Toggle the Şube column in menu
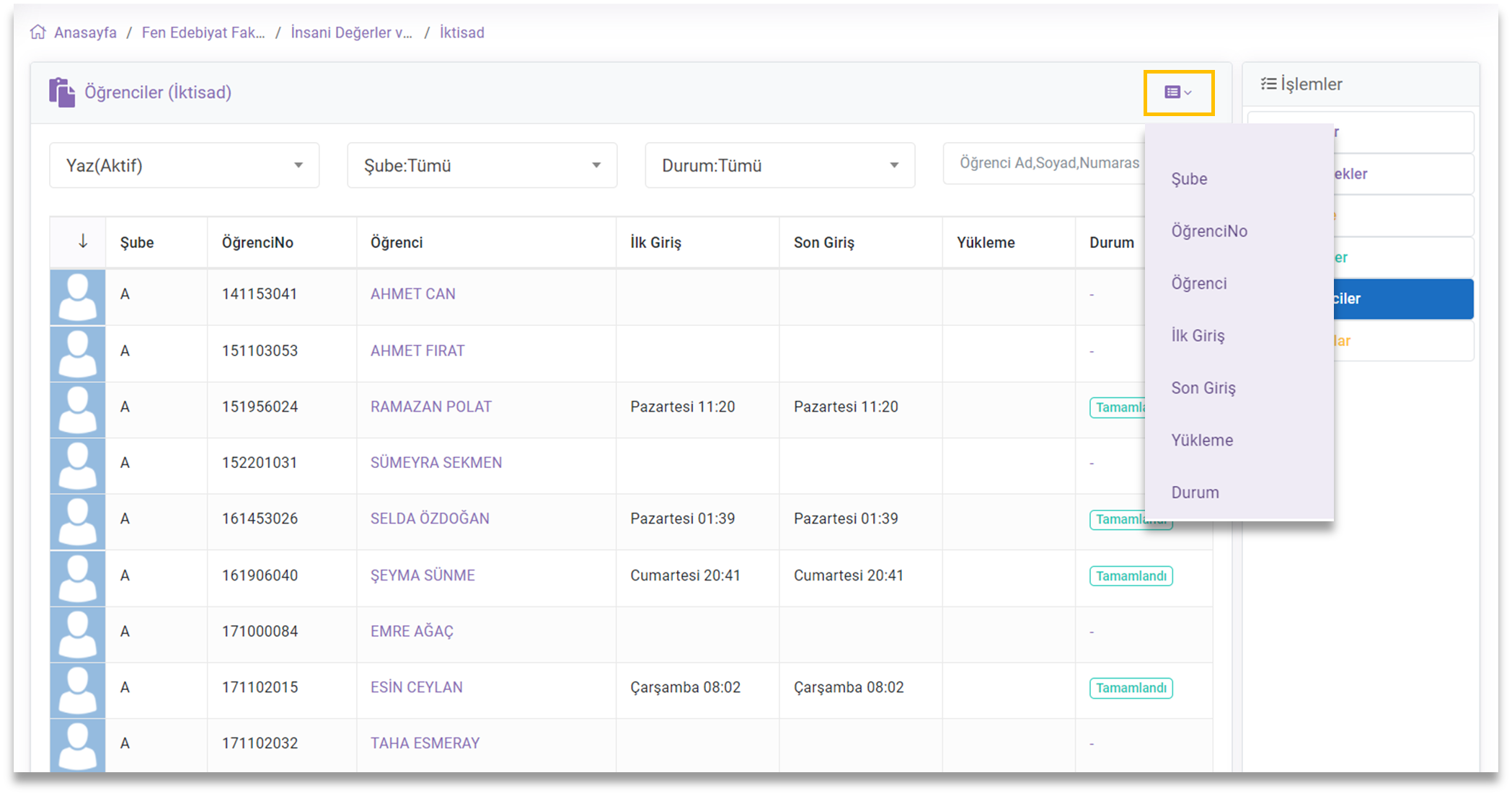 pos(1189,179)
